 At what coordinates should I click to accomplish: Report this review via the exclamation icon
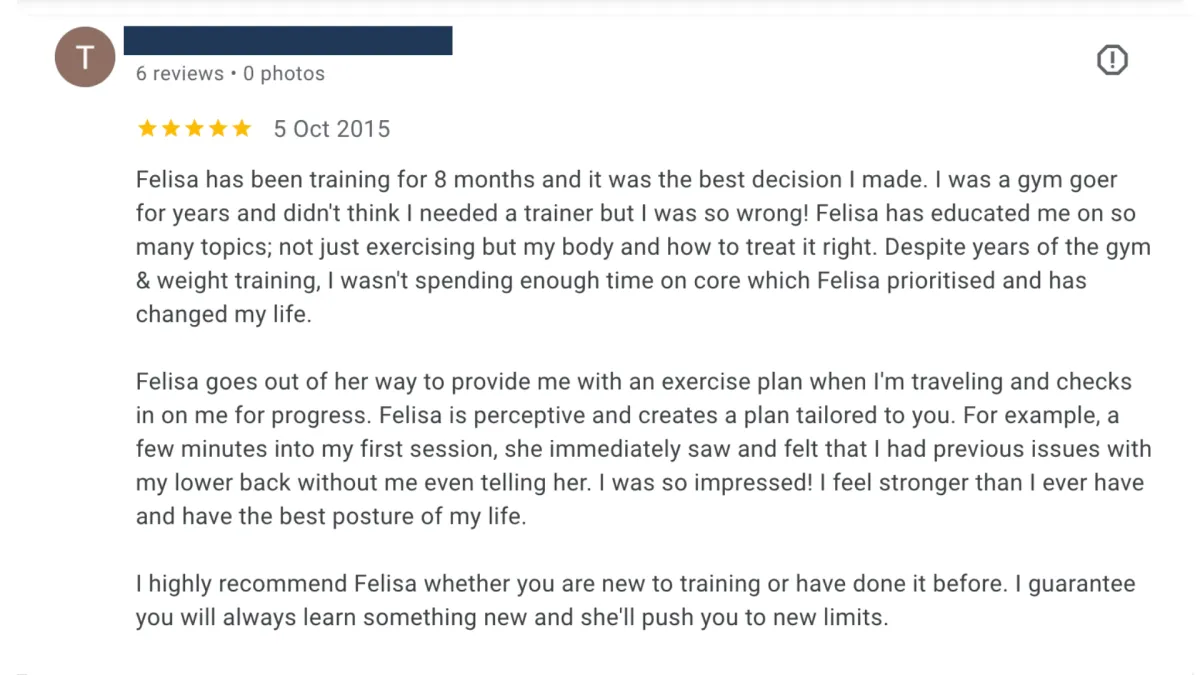[x=1112, y=61]
